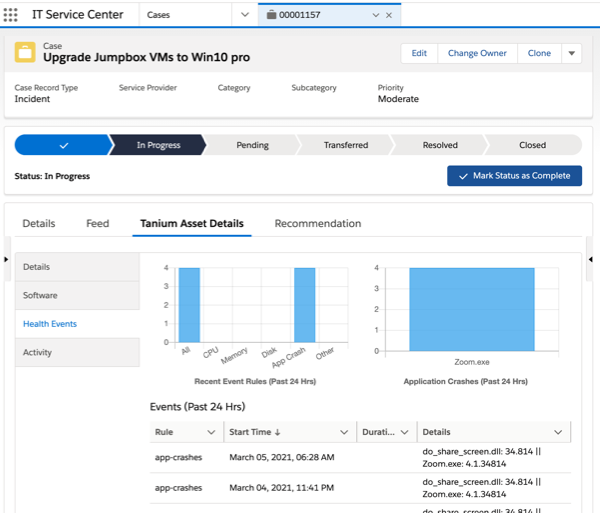The height and width of the screenshot is (513, 600).
Task: Select the Pending path stage
Action: (252, 145)
